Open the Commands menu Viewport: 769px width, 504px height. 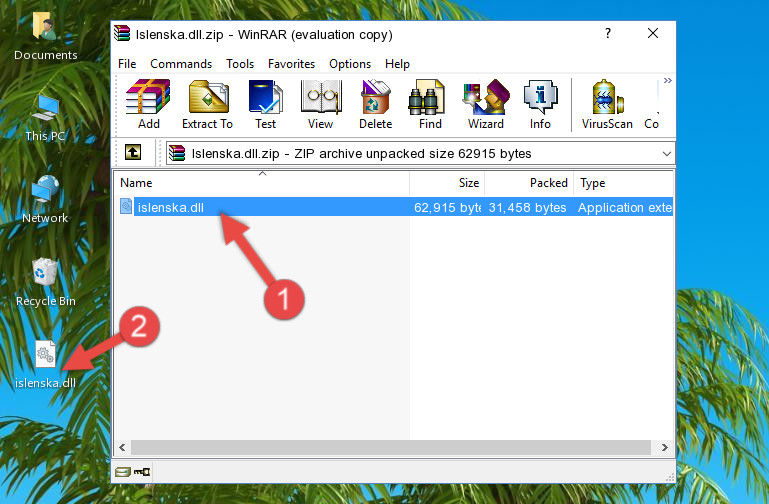click(181, 64)
